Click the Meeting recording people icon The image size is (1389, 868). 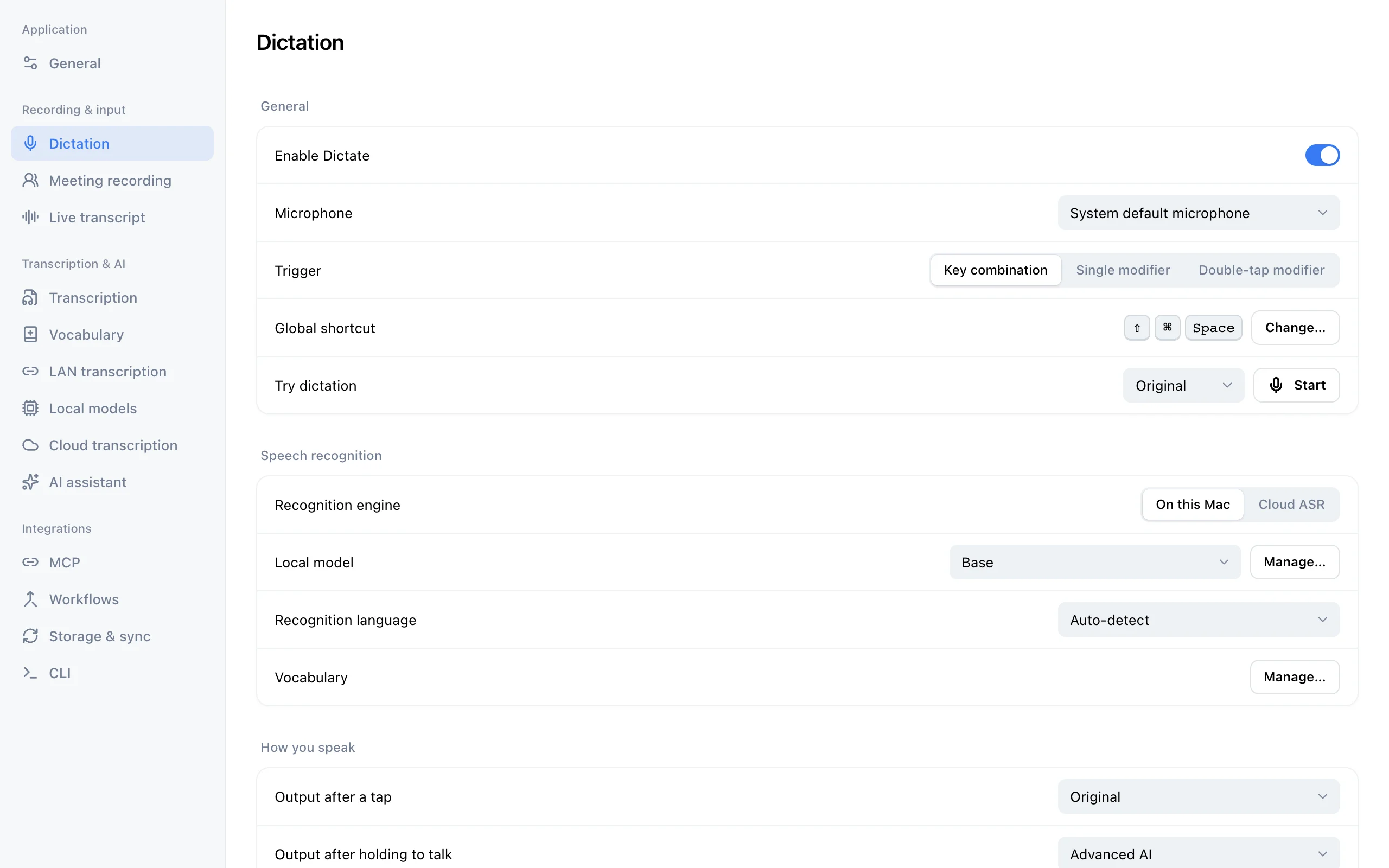[30, 180]
